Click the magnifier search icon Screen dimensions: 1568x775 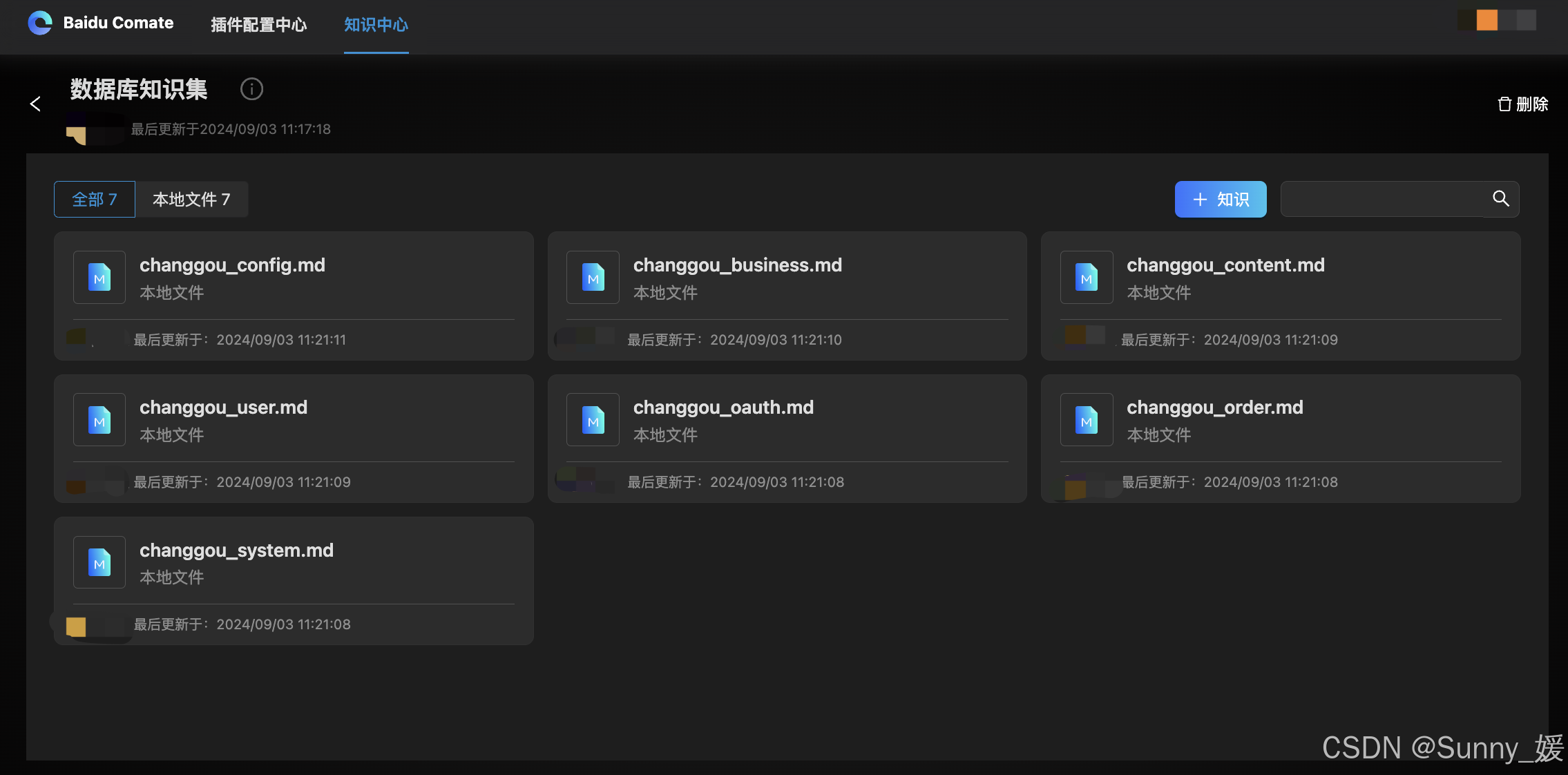pos(1500,199)
